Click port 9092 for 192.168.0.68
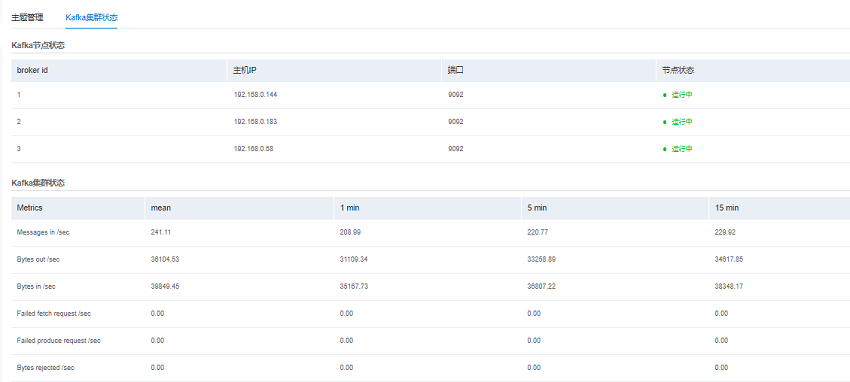The height and width of the screenshot is (382, 850). coord(456,149)
